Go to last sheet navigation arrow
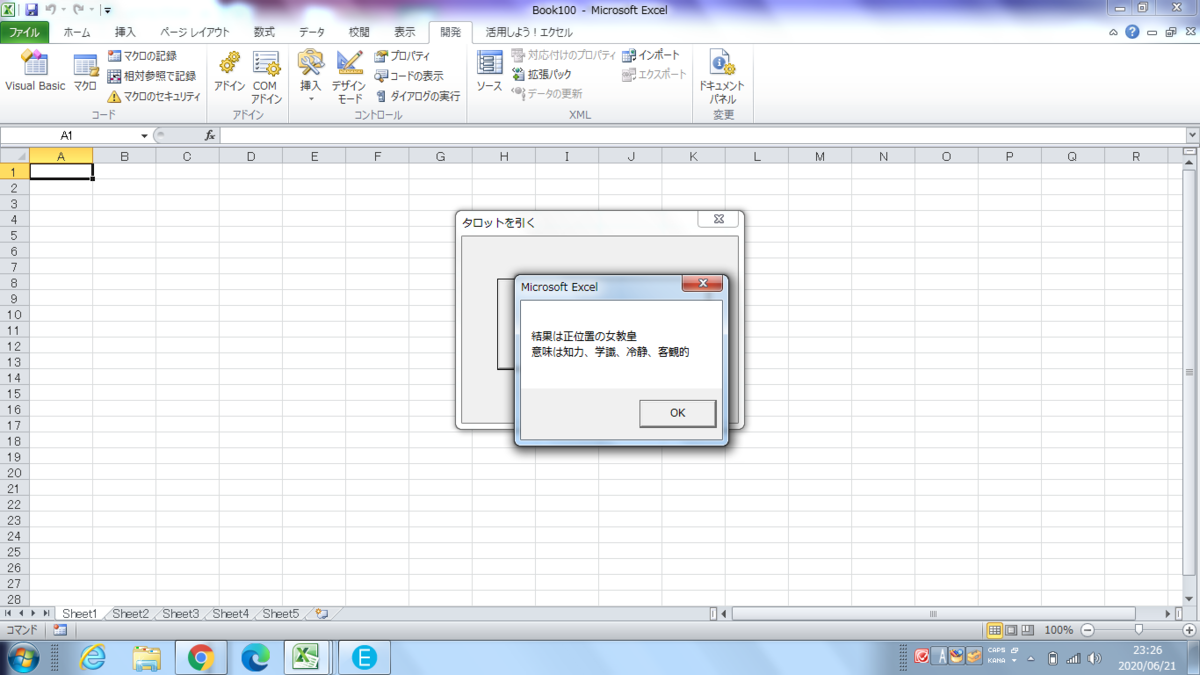 coord(47,614)
